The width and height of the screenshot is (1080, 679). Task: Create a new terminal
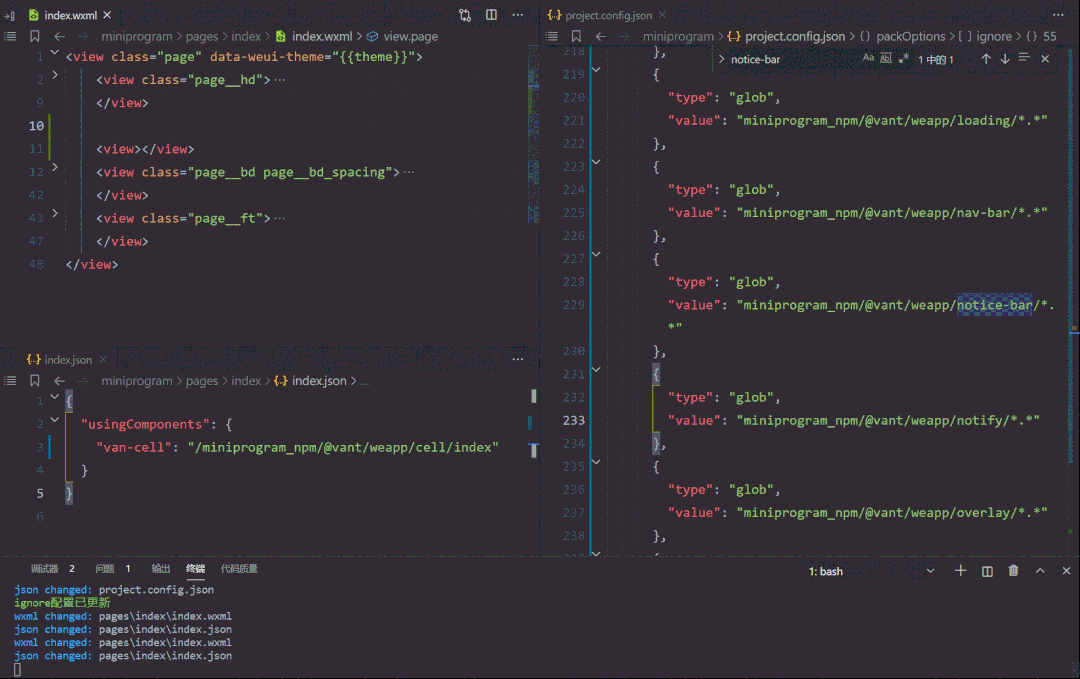click(x=960, y=570)
